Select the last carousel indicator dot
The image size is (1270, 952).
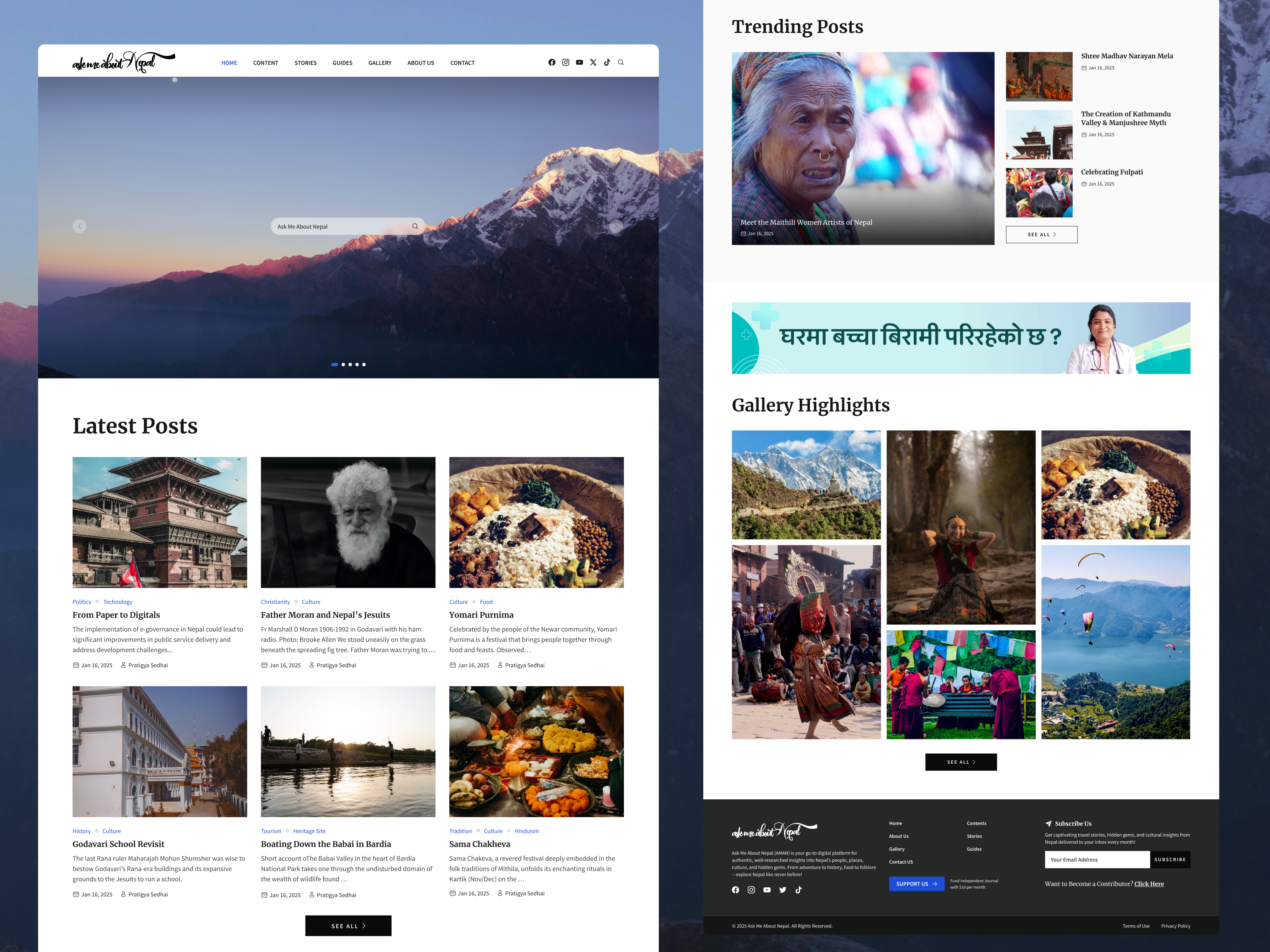pyautogui.click(x=364, y=365)
